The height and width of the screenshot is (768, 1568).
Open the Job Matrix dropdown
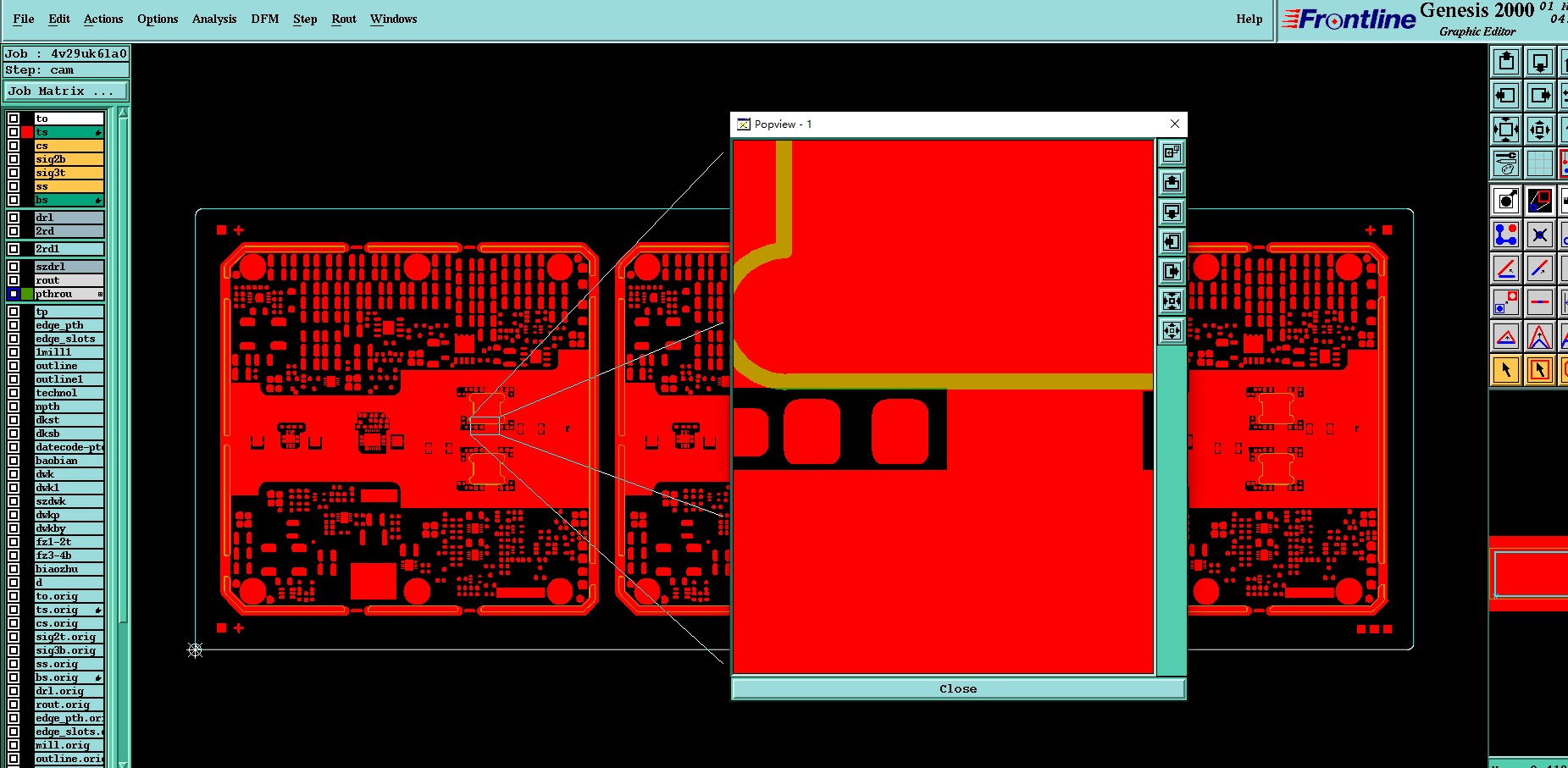pyautogui.click(x=67, y=91)
